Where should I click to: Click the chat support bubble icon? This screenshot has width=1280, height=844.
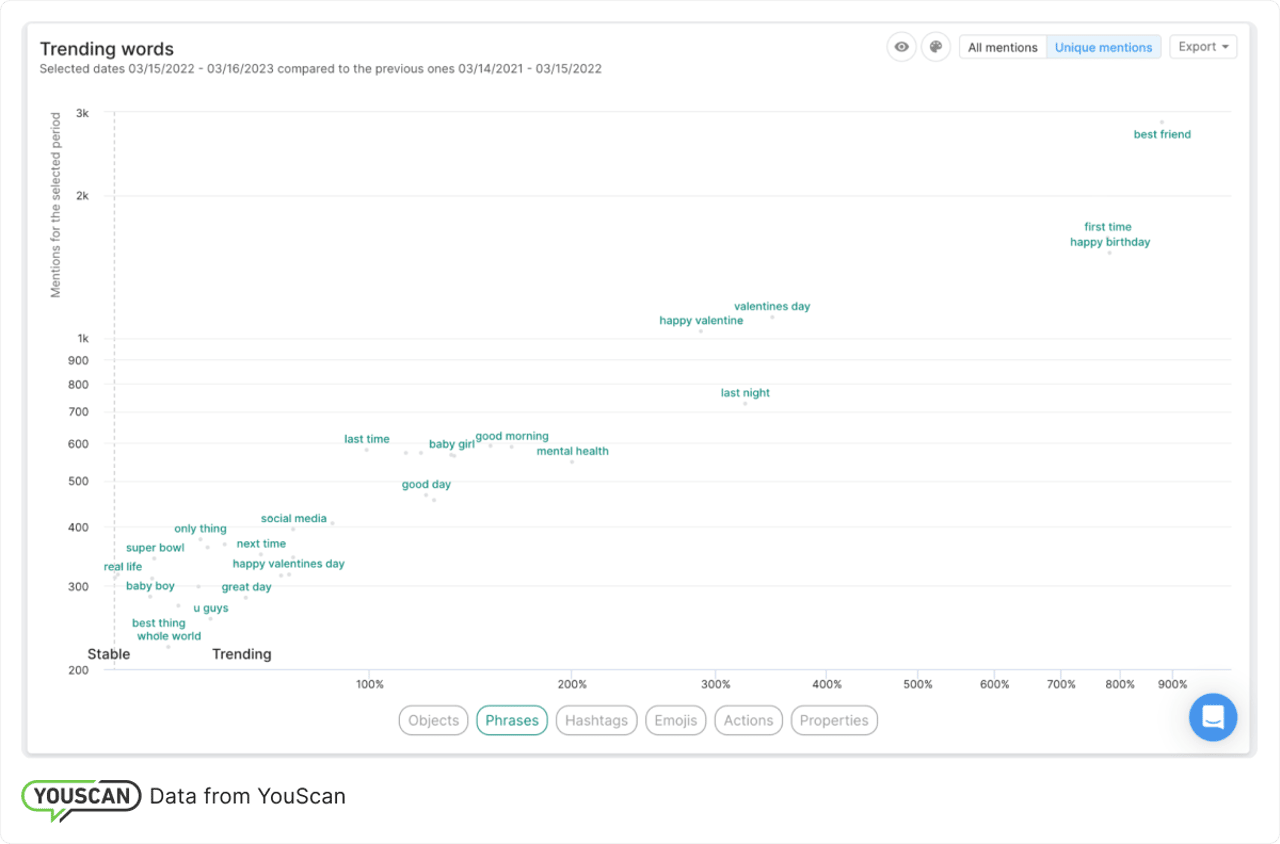click(x=1213, y=717)
